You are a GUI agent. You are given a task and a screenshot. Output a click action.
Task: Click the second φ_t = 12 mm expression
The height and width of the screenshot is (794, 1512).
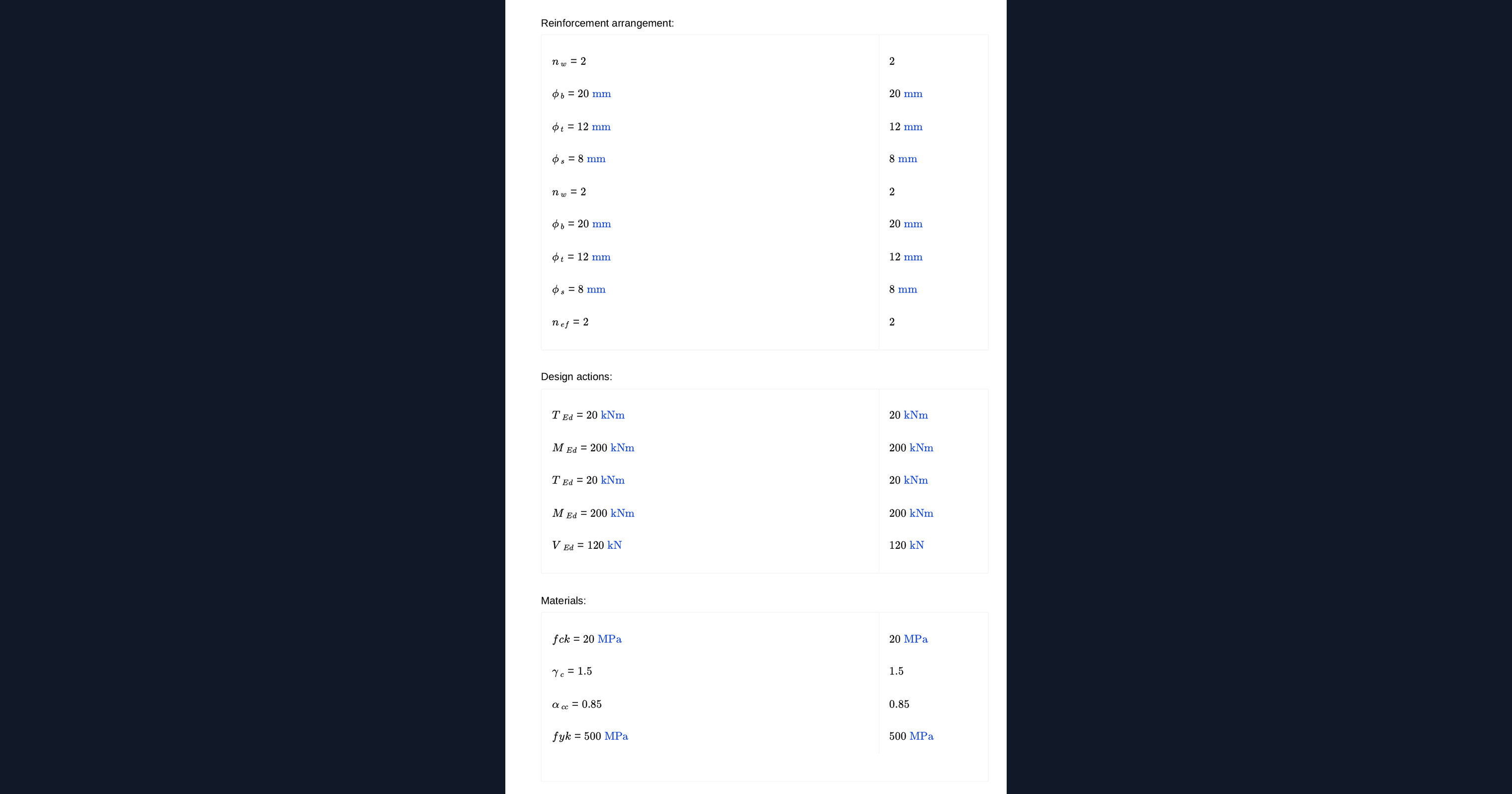[581, 257]
